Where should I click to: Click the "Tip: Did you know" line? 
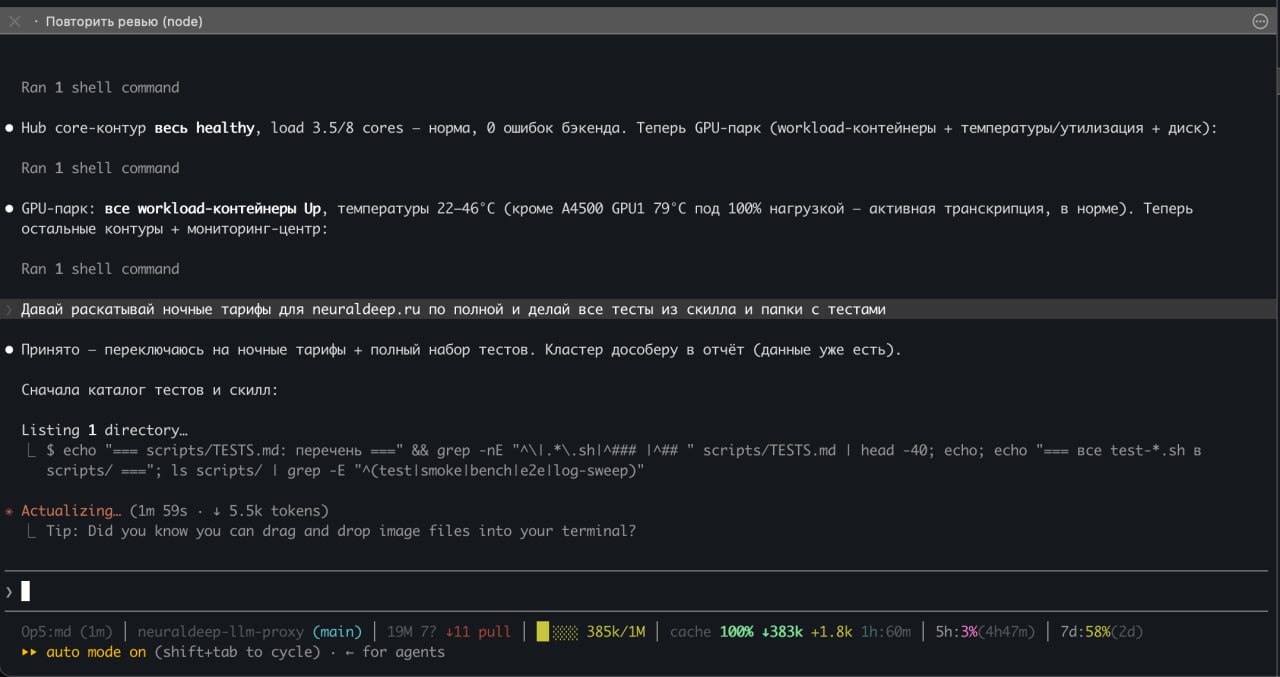tap(340, 531)
